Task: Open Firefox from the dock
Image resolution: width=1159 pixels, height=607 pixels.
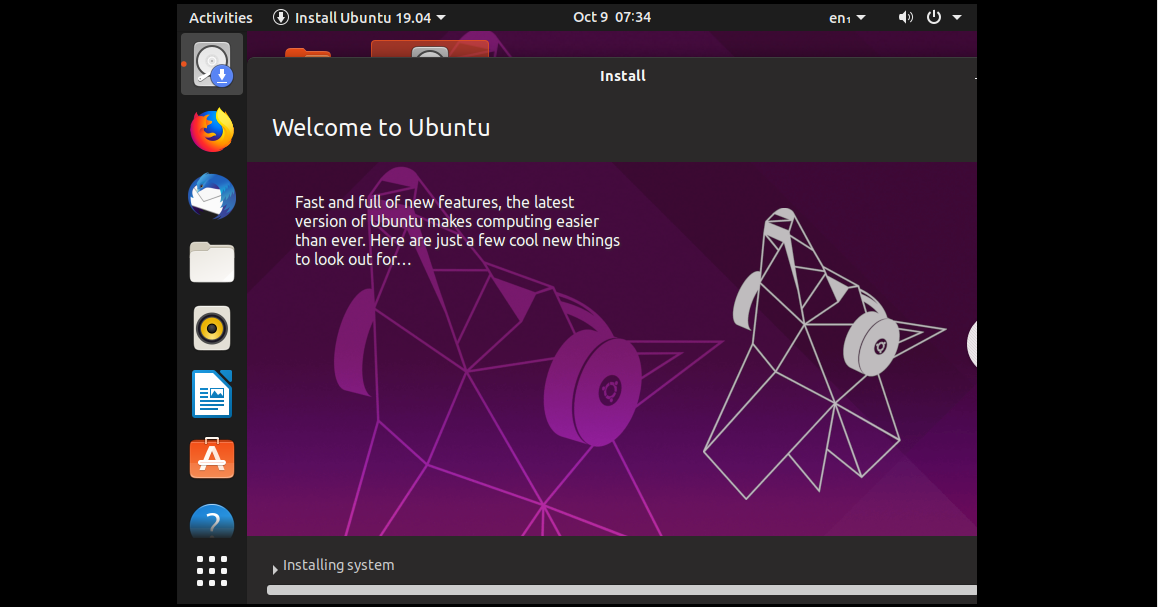Action: click(211, 129)
